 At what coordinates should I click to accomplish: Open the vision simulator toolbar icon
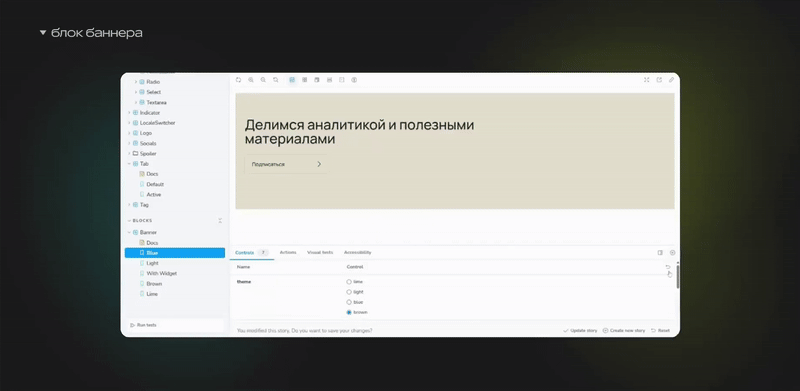point(354,80)
